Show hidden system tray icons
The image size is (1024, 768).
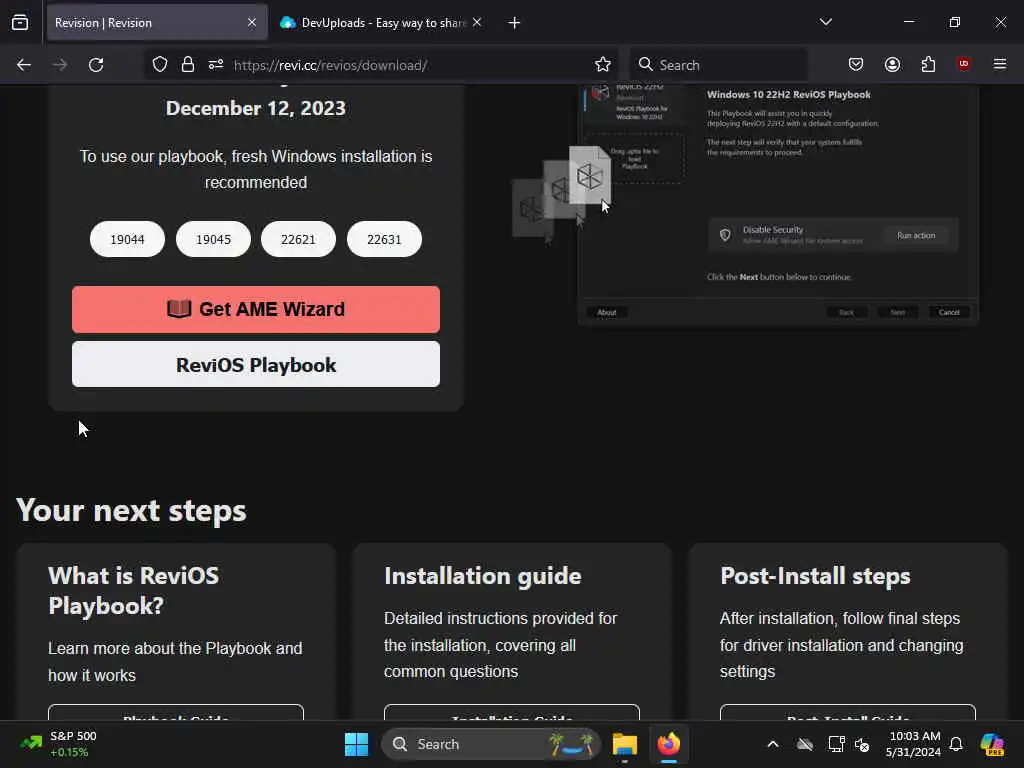(773, 744)
